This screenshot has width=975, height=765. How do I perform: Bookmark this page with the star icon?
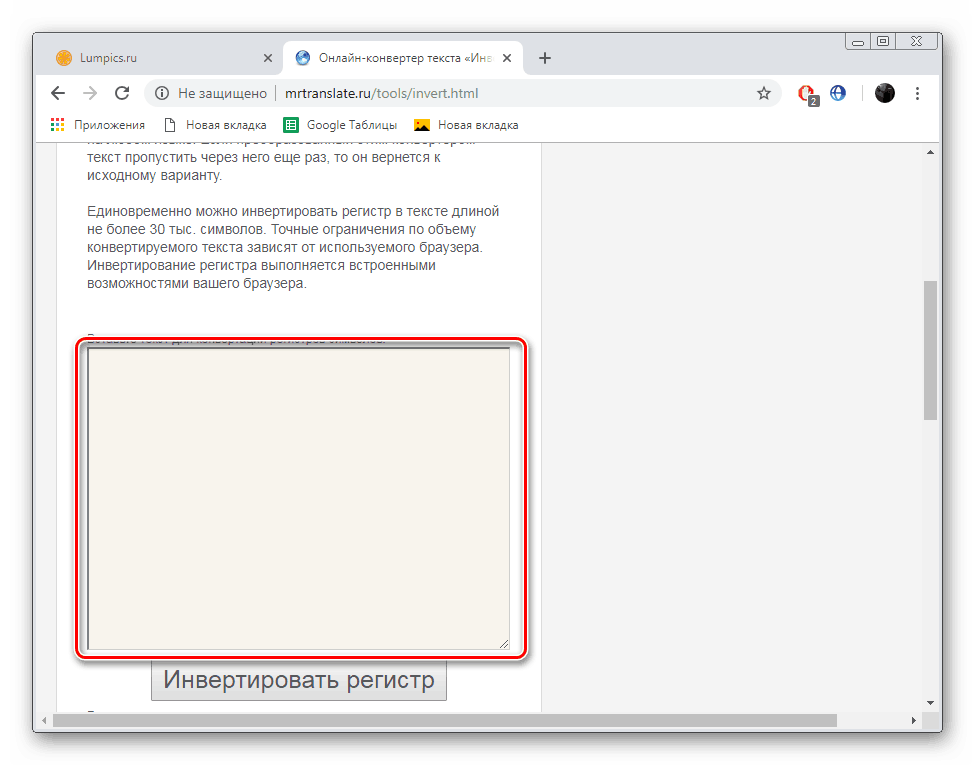764,93
